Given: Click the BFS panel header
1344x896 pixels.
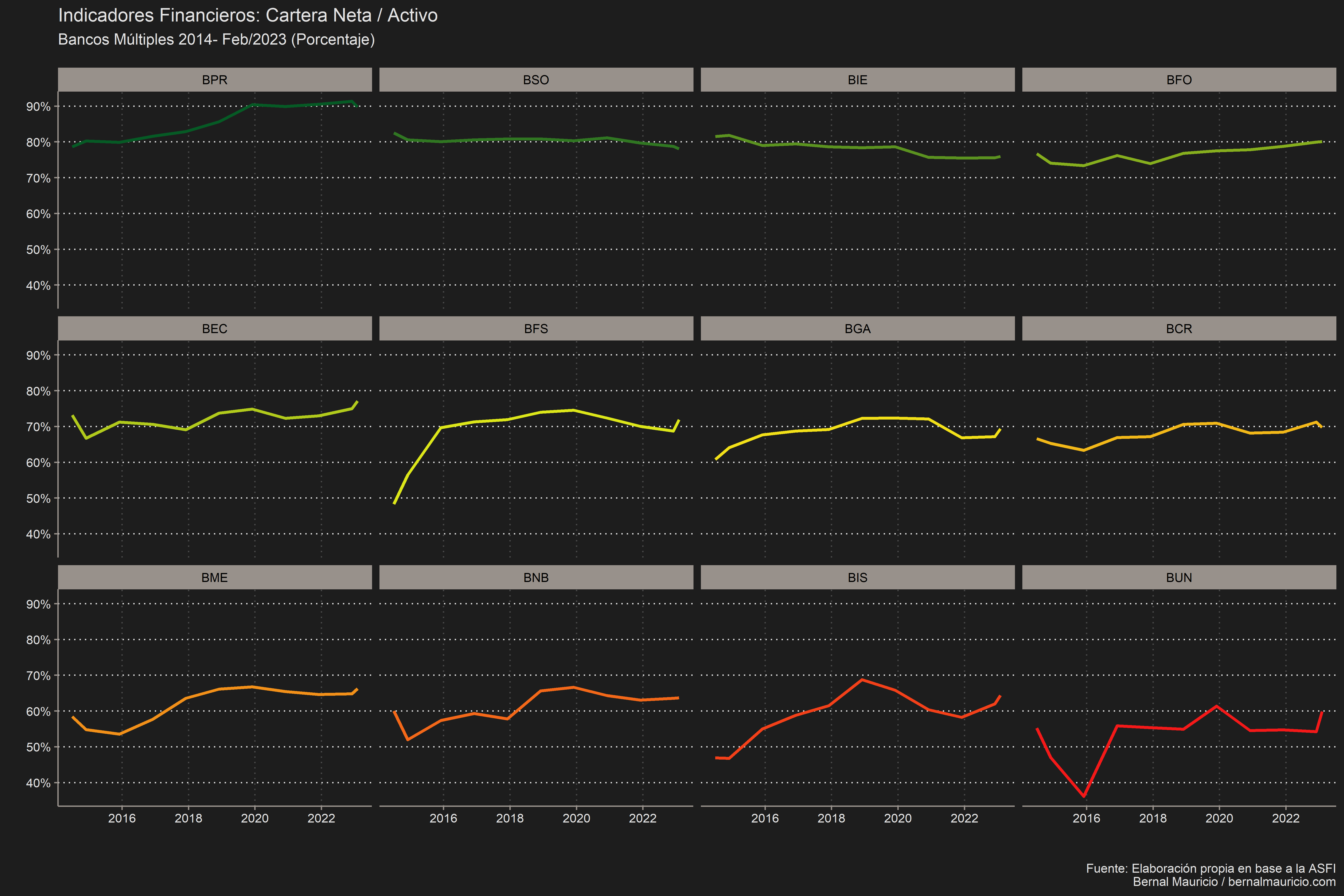Looking at the screenshot, I should [x=536, y=329].
